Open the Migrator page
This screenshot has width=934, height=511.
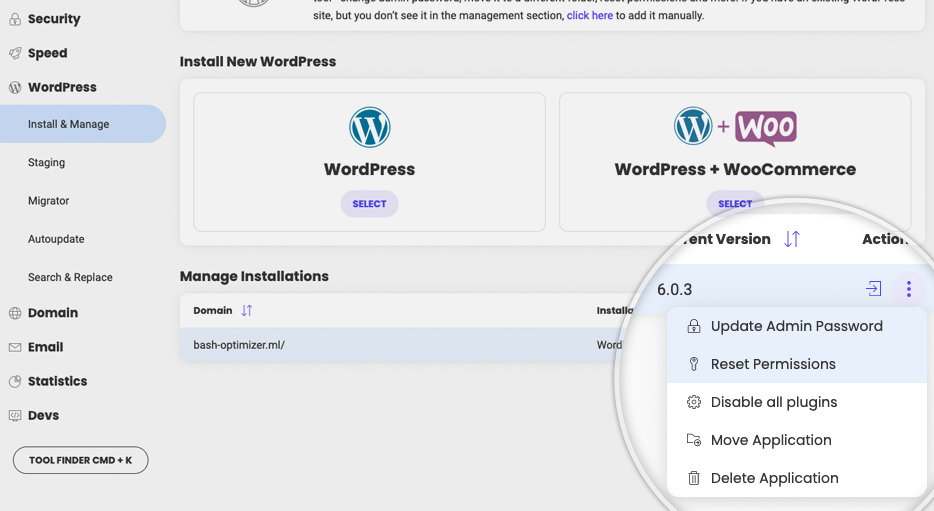tap(48, 201)
